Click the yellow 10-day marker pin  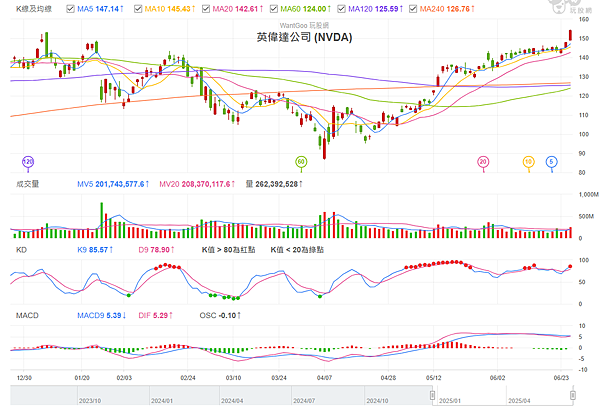click(528, 162)
